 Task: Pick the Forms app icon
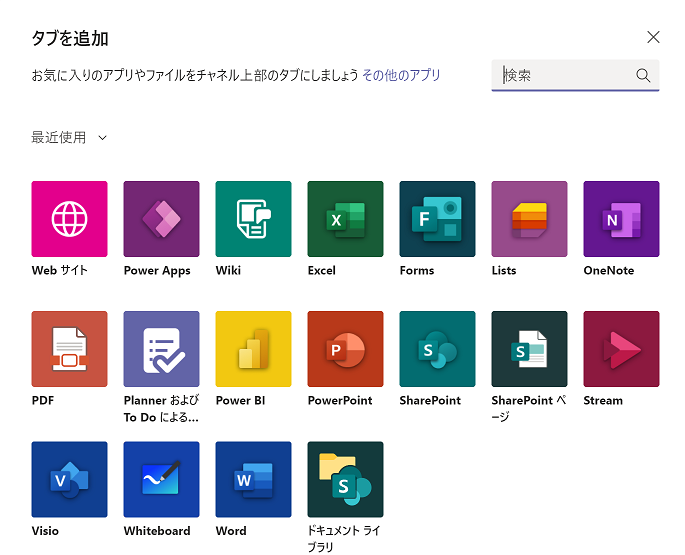437,219
